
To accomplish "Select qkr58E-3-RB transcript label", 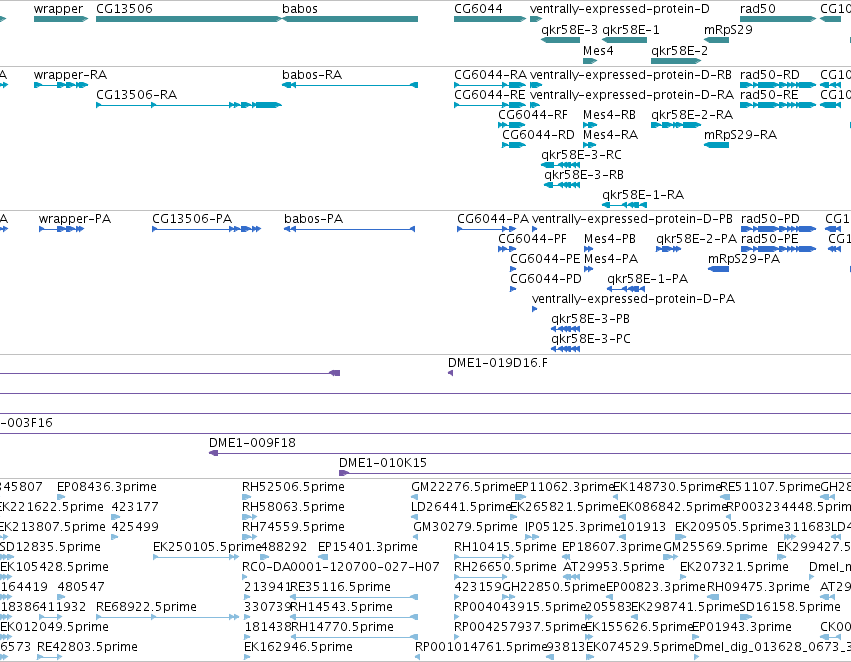I will click(x=584, y=175).
